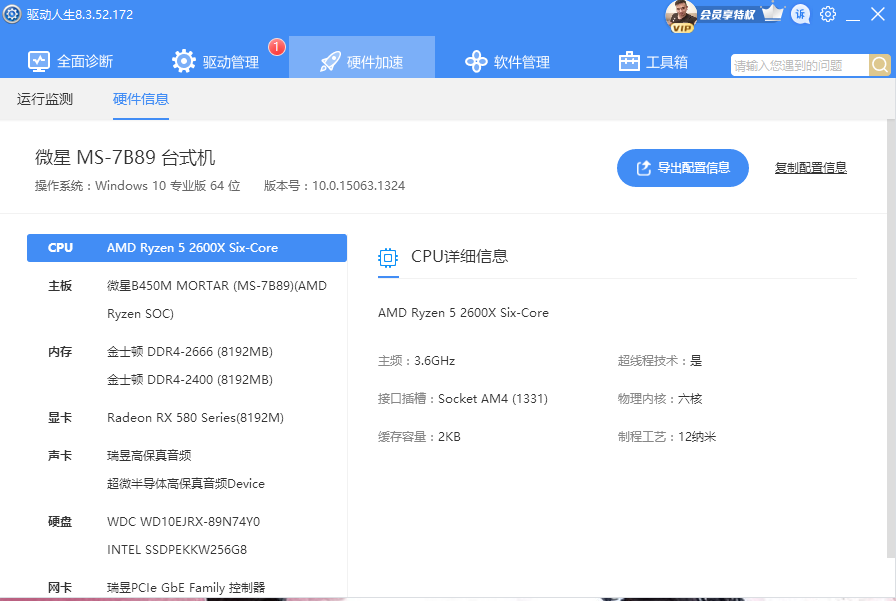The height and width of the screenshot is (601, 896).
Task: Open the 工具箱 tab
Action: [x=653, y=61]
